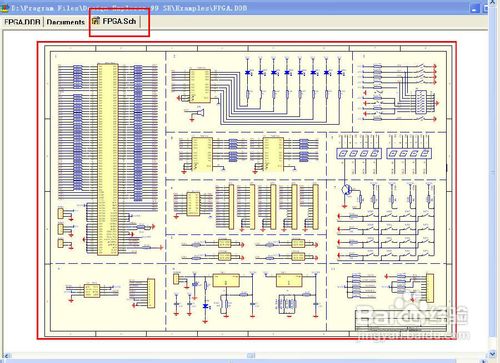Click the horizontal scrollbar thumb
Viewport: 500px width, 363px height.
point(251,356)
